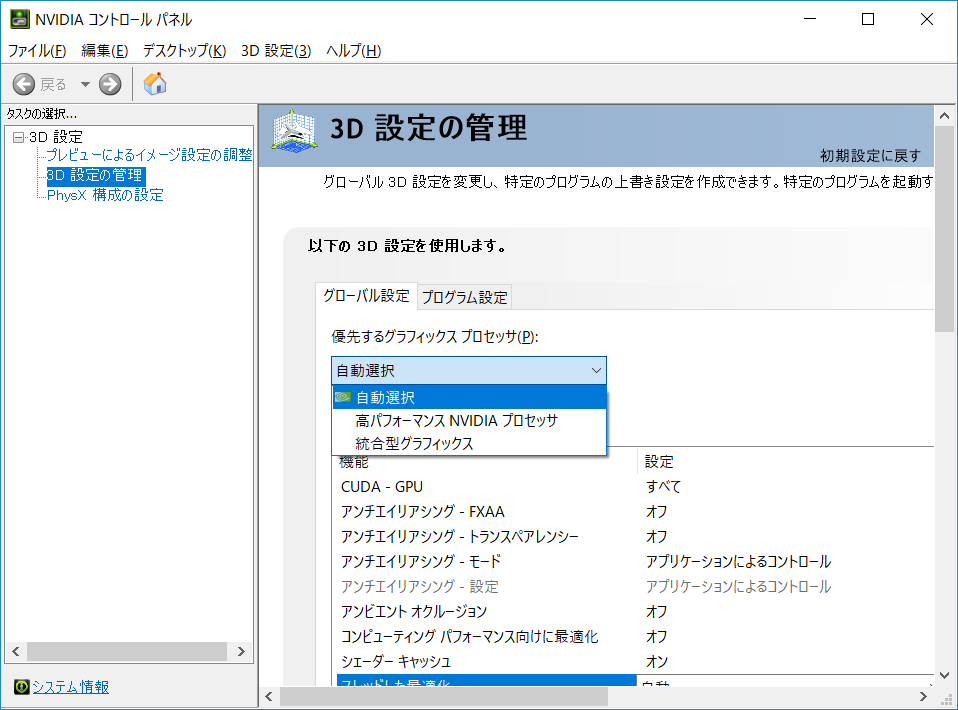Viewport: 958px width, 710px height.
Task: Click the task tree scrollbar left arrow
Action: (x=16, y=651)
